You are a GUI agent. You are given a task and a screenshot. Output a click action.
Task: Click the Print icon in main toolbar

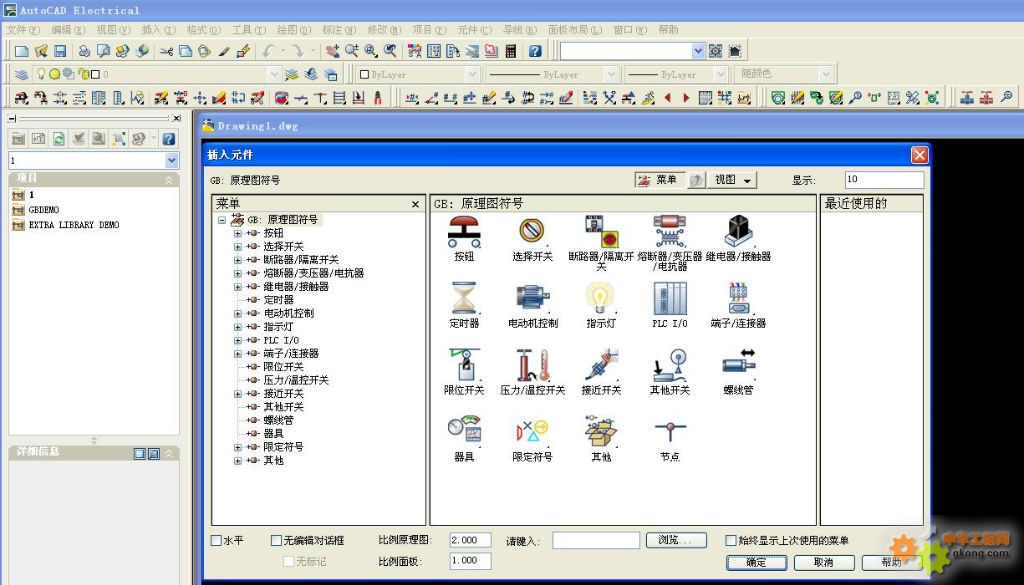tap(84, 51)
